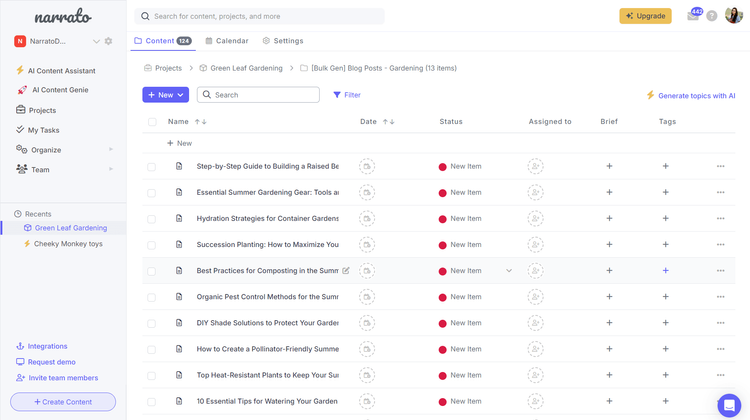Click the help question mark icon
The height and width of the screenshot is (420, 750).
(x=712, y=16)
